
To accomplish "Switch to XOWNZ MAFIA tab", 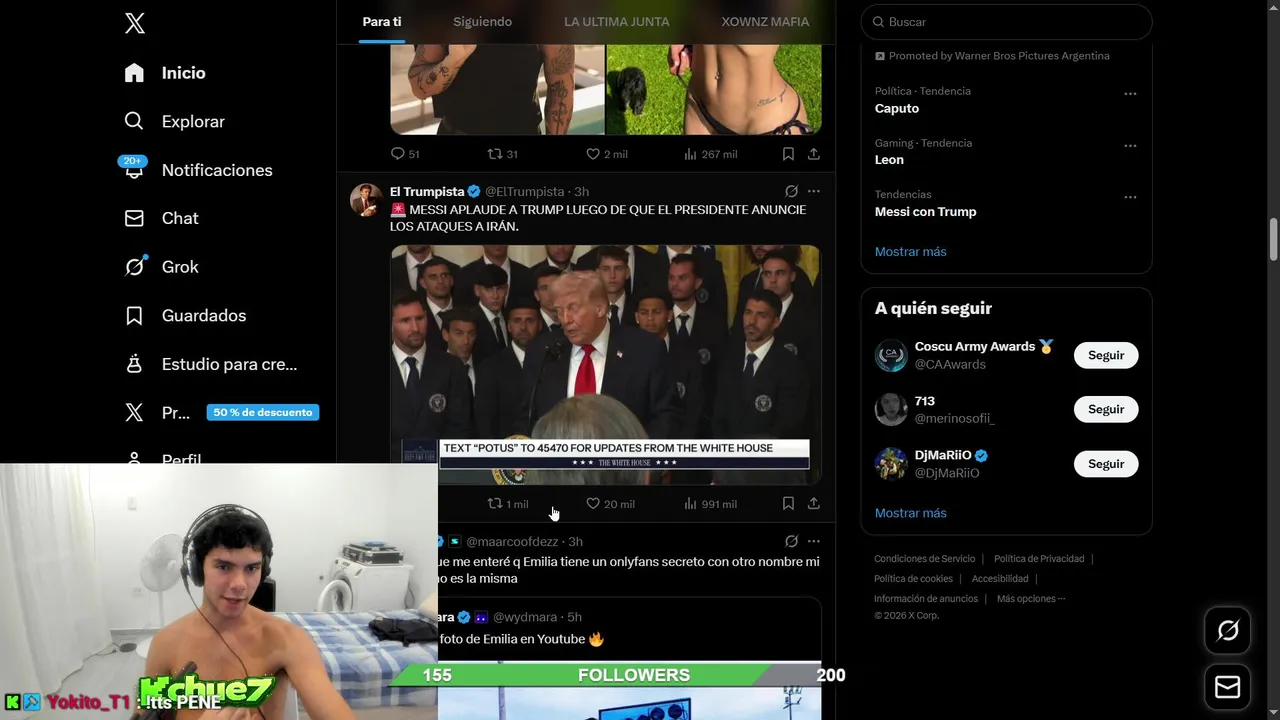I will click(x=765, y=21).
